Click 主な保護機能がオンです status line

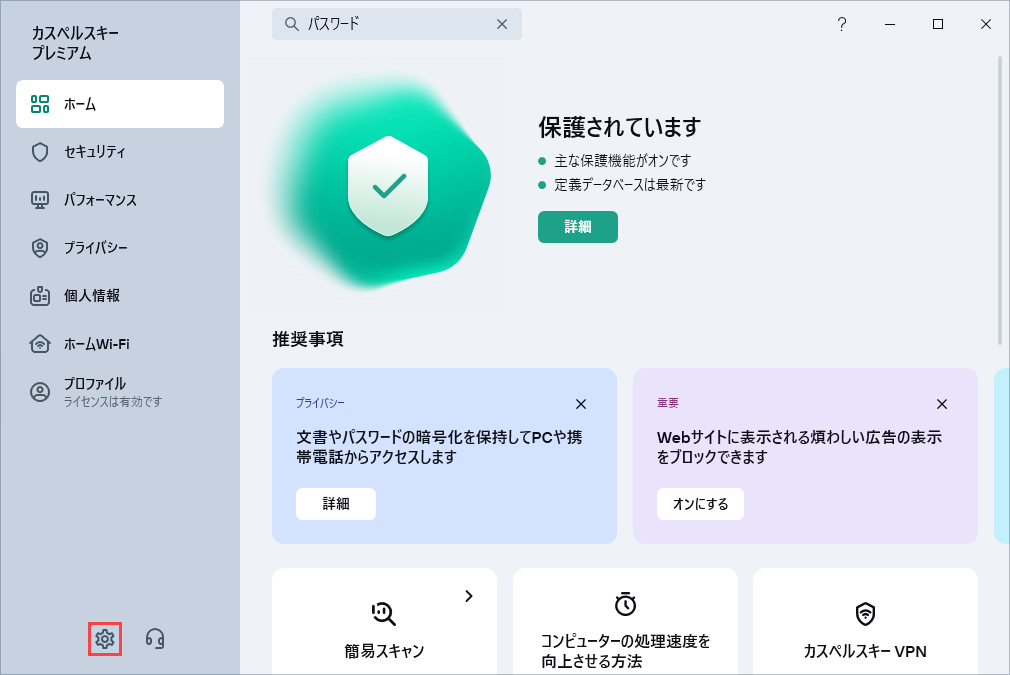[x=622, y=160]
